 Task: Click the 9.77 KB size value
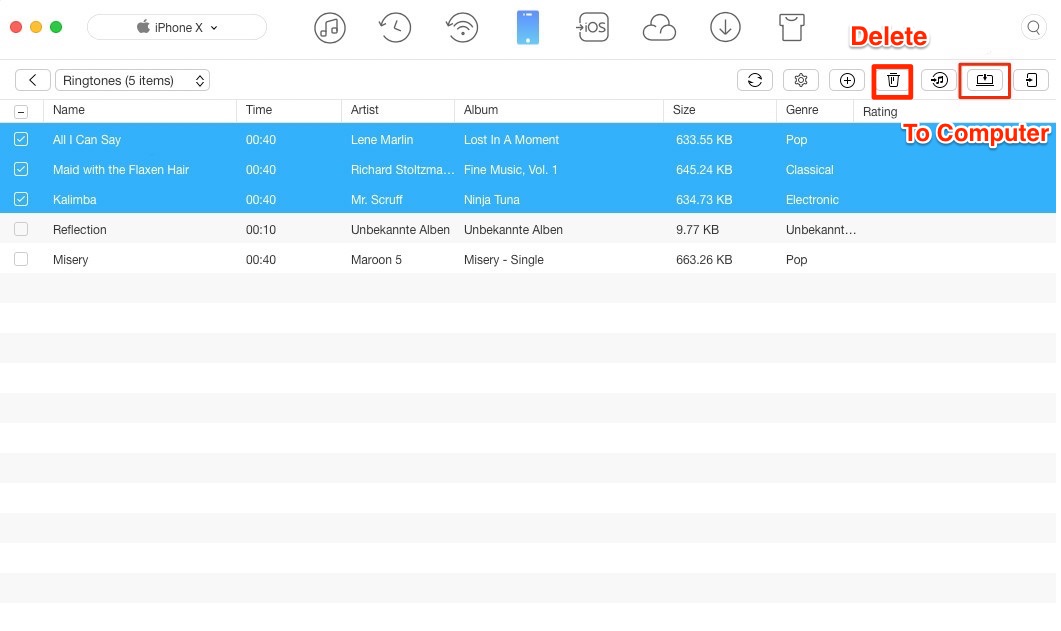tap(697, 230)
